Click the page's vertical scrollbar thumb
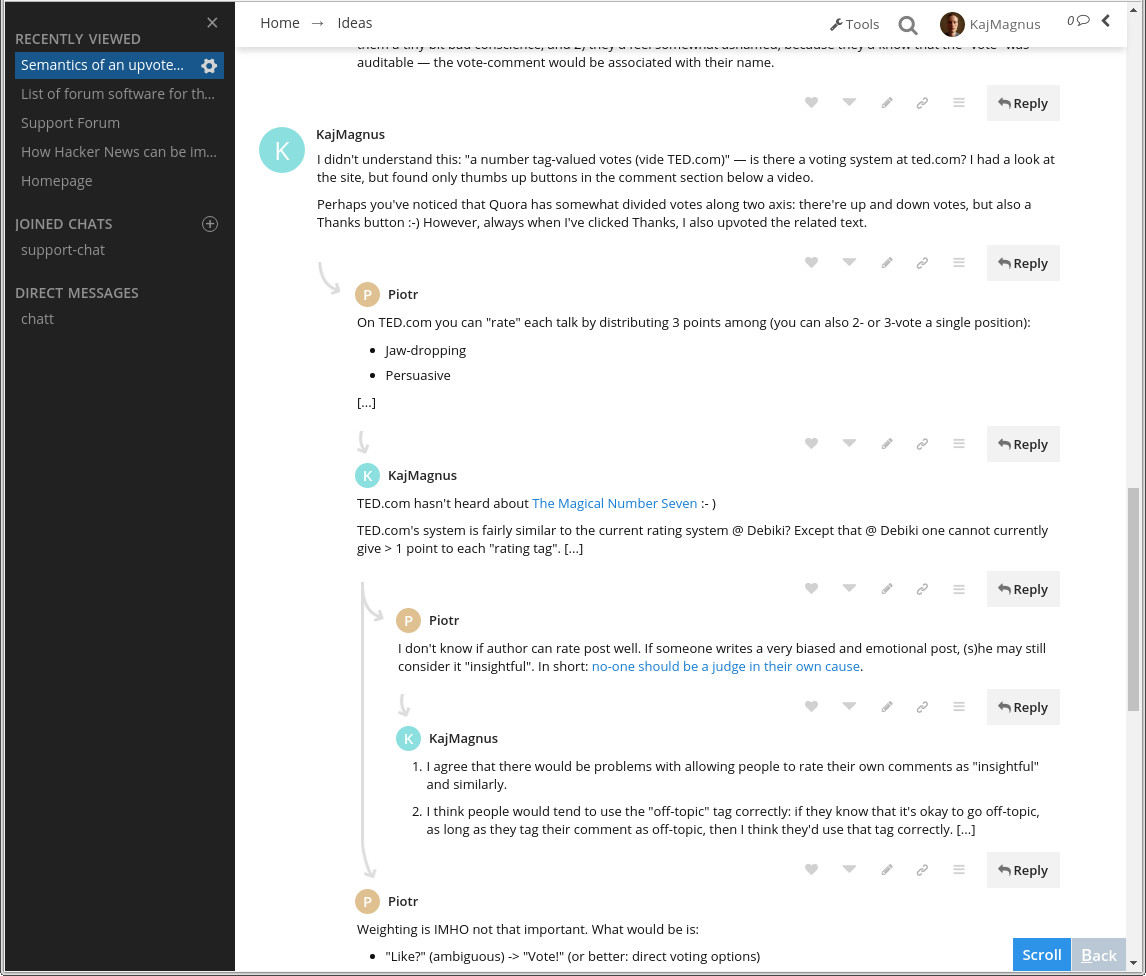Image resolution: width=1146 pixels, height=976 pixels. pyautogui.click(x=1133, y=599)
